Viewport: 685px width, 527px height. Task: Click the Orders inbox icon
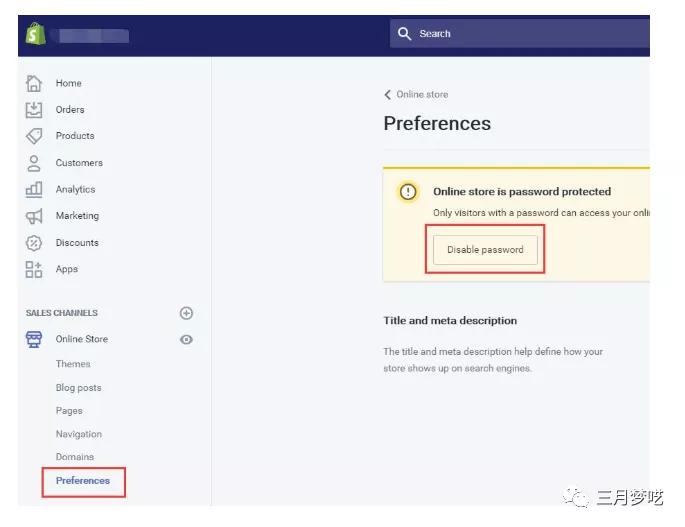pos(34,110)
